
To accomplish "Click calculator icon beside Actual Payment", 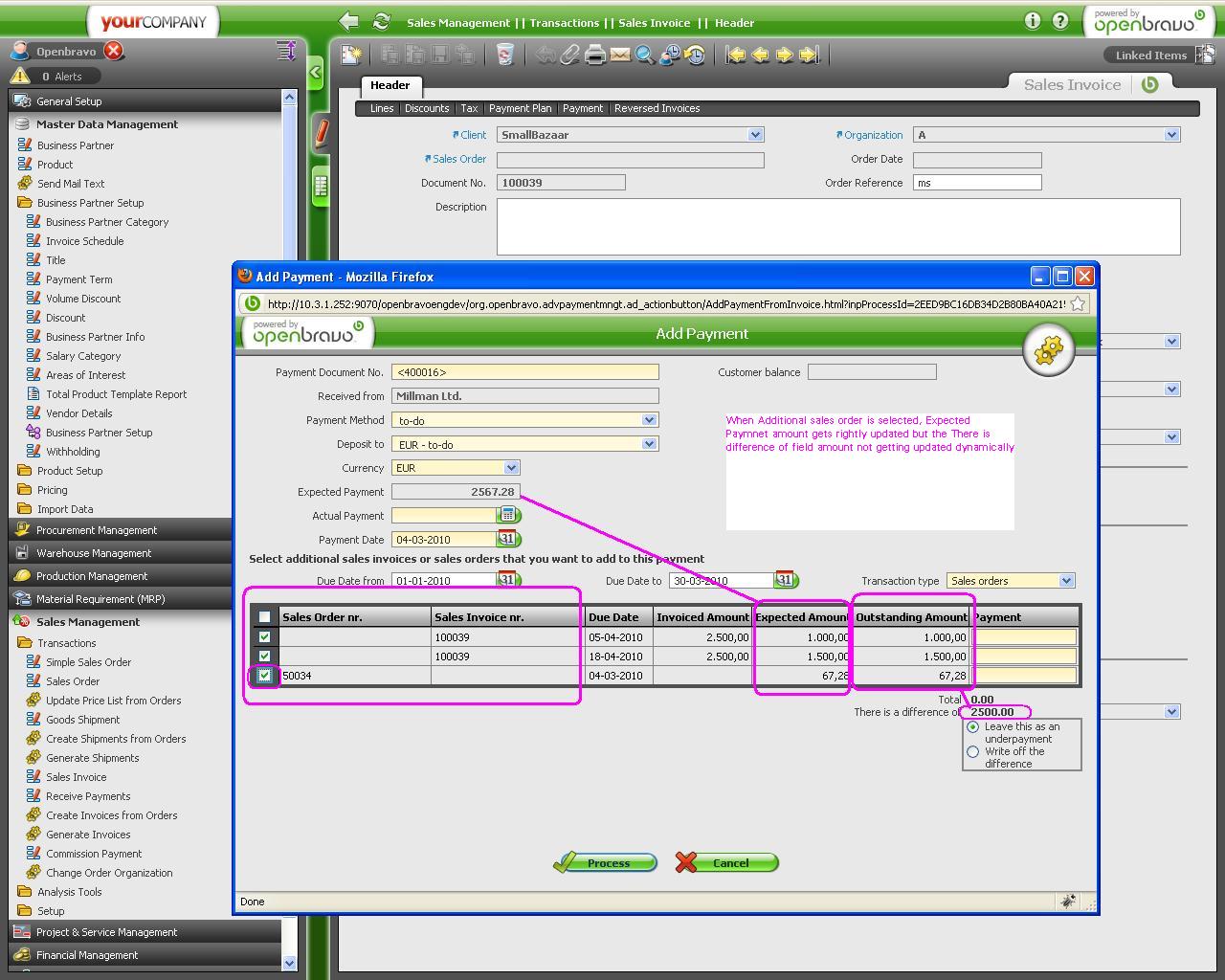I will pyautogui.click(x=508, y=515).
